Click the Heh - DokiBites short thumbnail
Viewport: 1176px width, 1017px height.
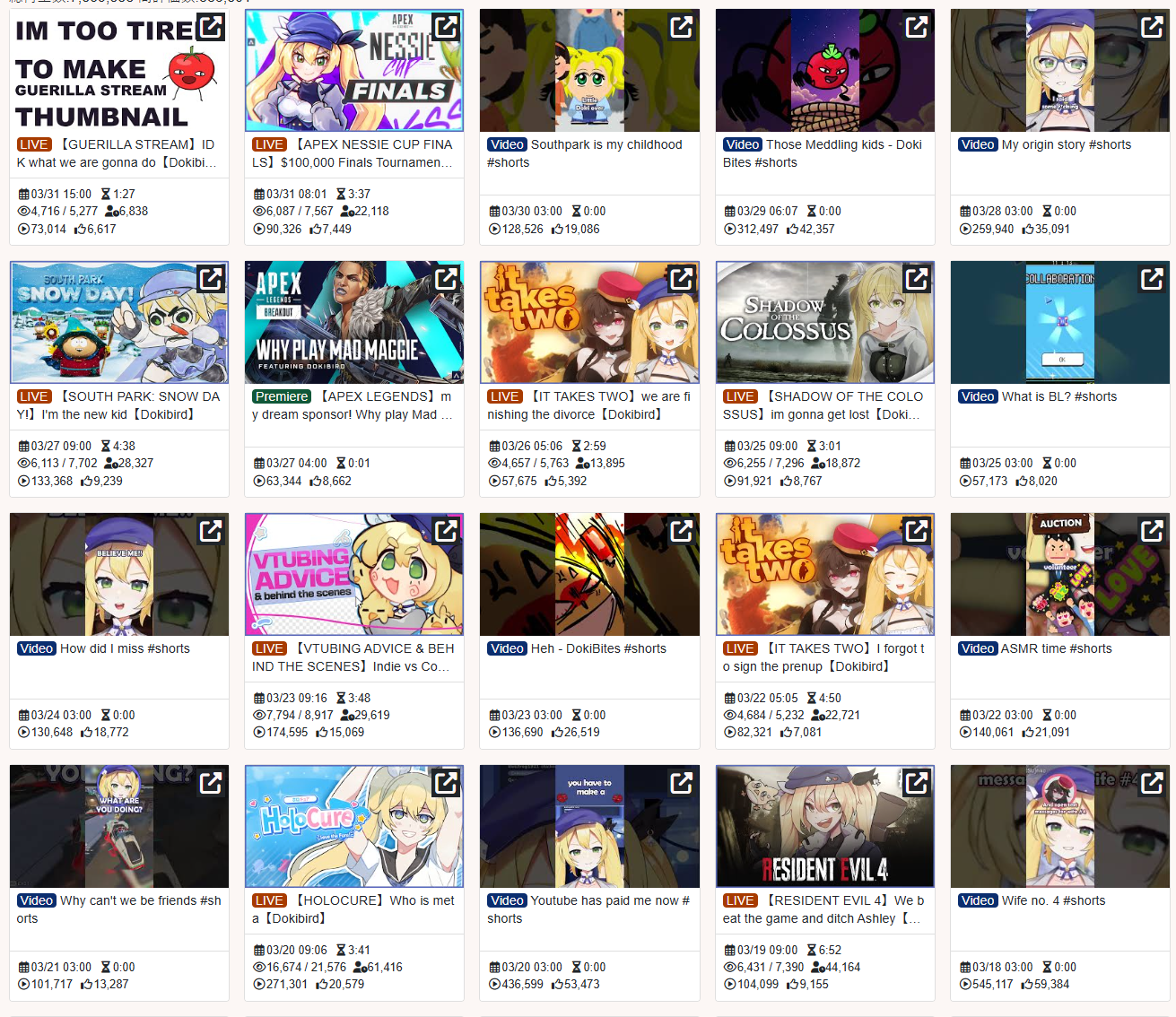click(x=589, y=575)
